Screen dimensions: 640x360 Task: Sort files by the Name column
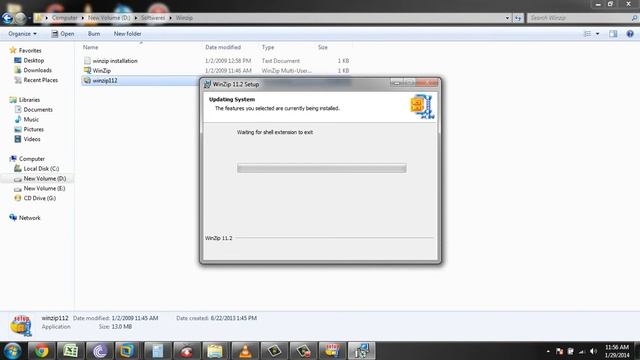[x=91, y=47]
